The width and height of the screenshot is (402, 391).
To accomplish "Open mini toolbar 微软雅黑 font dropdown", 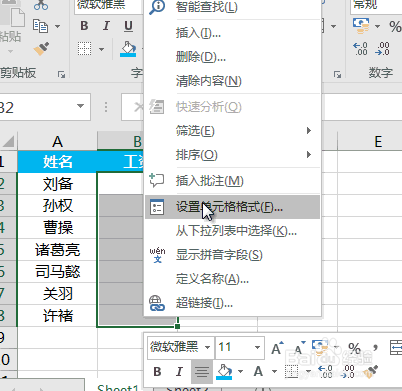I will pyautogui.click(x=207, y=347).
